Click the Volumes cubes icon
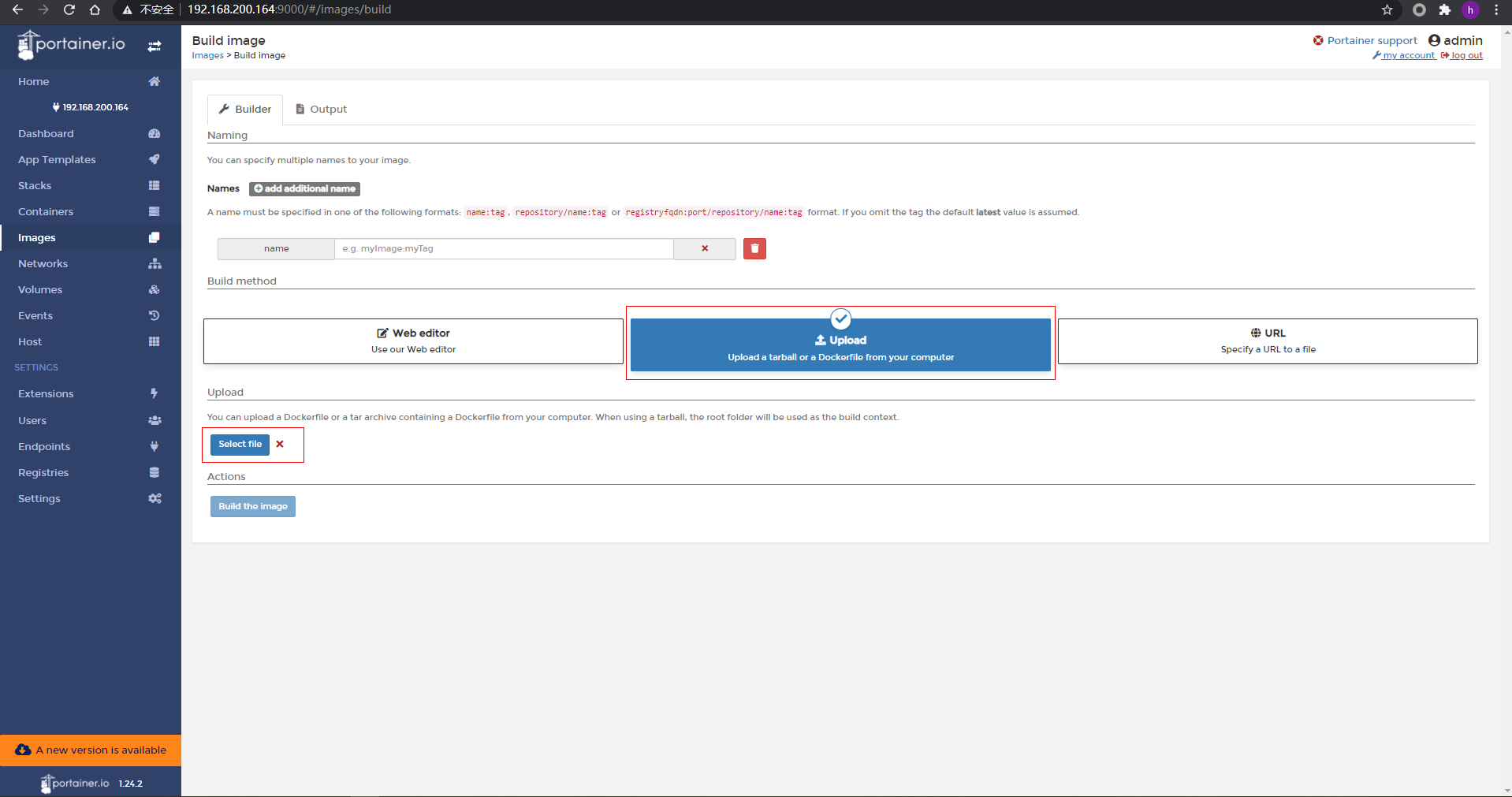This screenshot has height=797, width=1512. pos(155,289)
